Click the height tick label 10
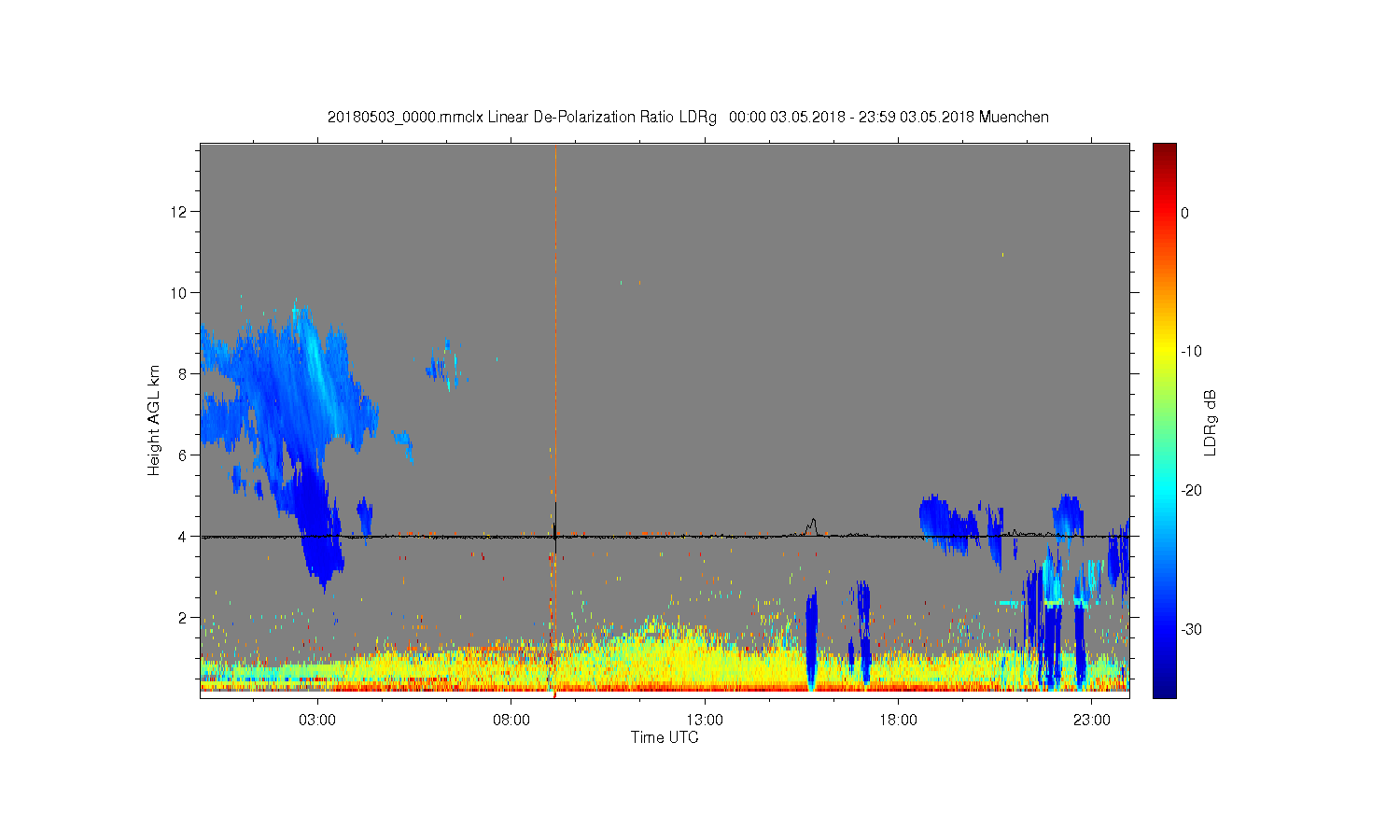The width and height of the screenshot is (1400, 840). [180, 293]
